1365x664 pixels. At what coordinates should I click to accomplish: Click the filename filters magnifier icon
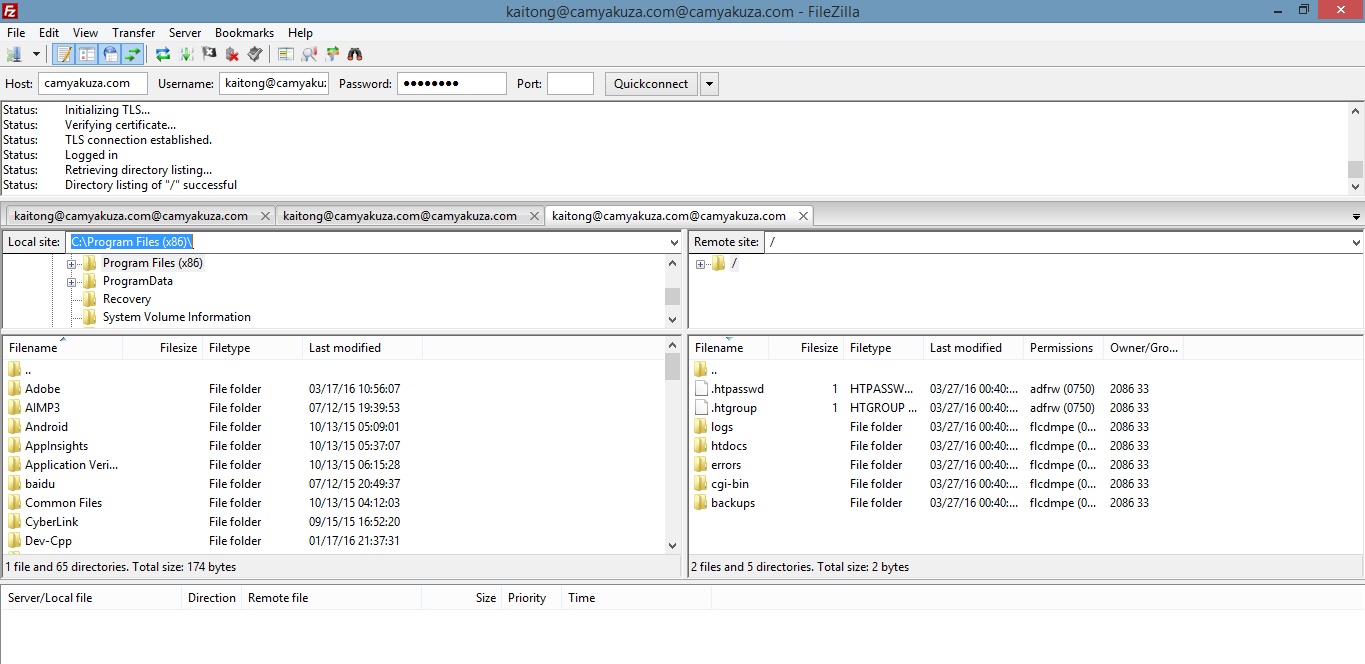[309, 54]
